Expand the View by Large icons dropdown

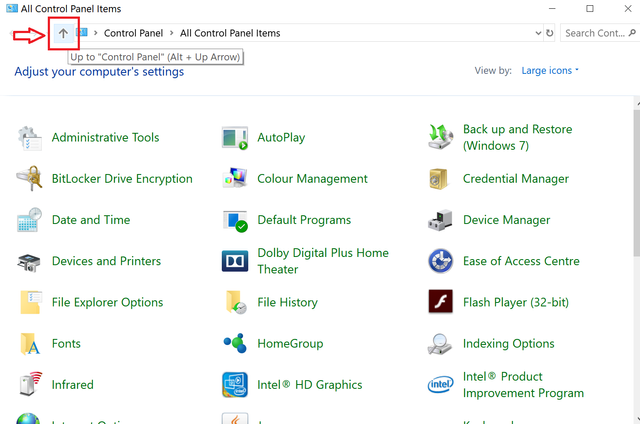click(549, 71)
